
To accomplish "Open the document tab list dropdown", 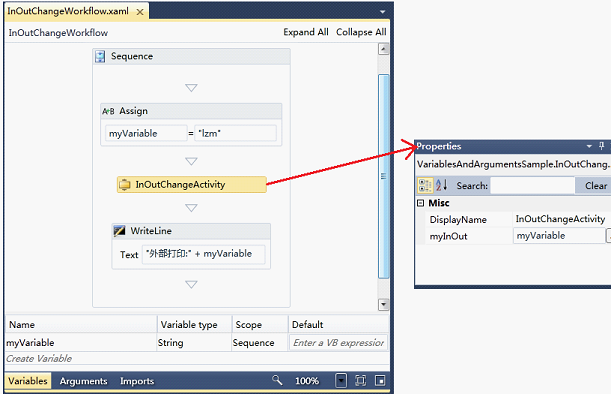I will (x=383, y=12).
